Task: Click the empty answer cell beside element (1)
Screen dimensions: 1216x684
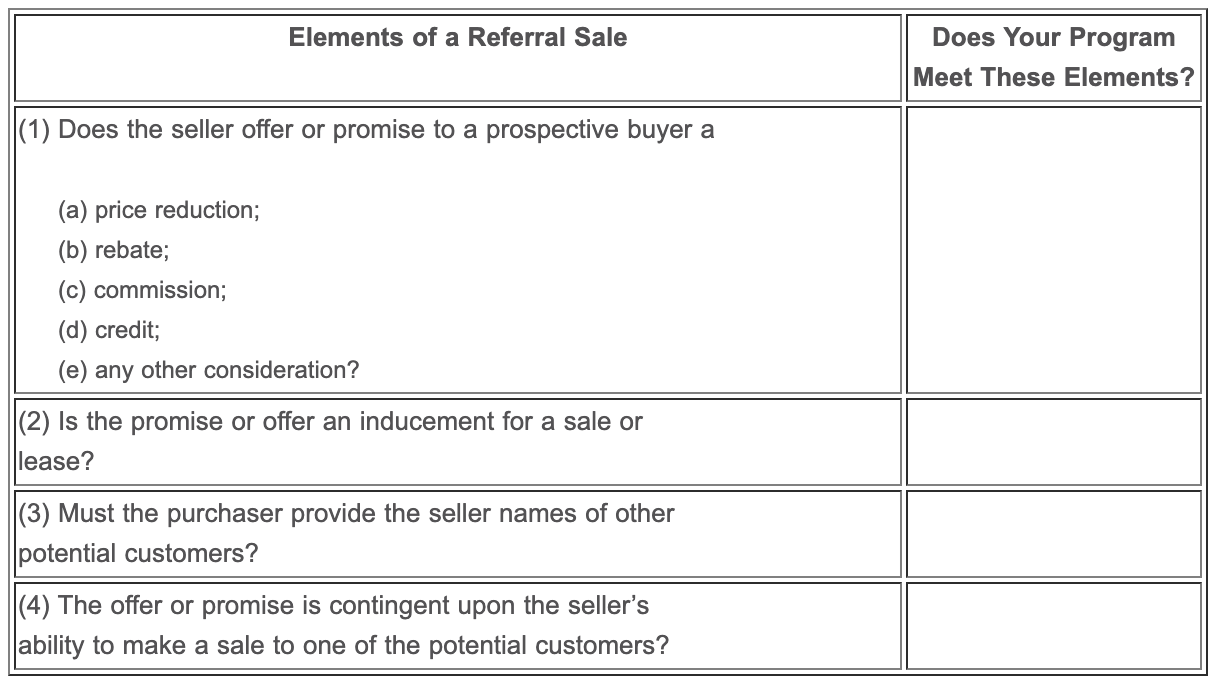Action: click(1053, 250)
